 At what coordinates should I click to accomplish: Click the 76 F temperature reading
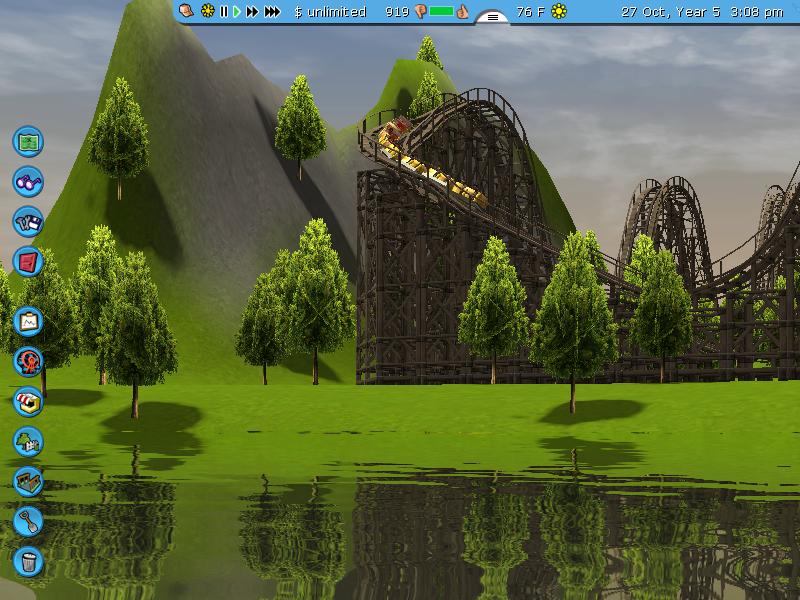[x=531, y=11]
